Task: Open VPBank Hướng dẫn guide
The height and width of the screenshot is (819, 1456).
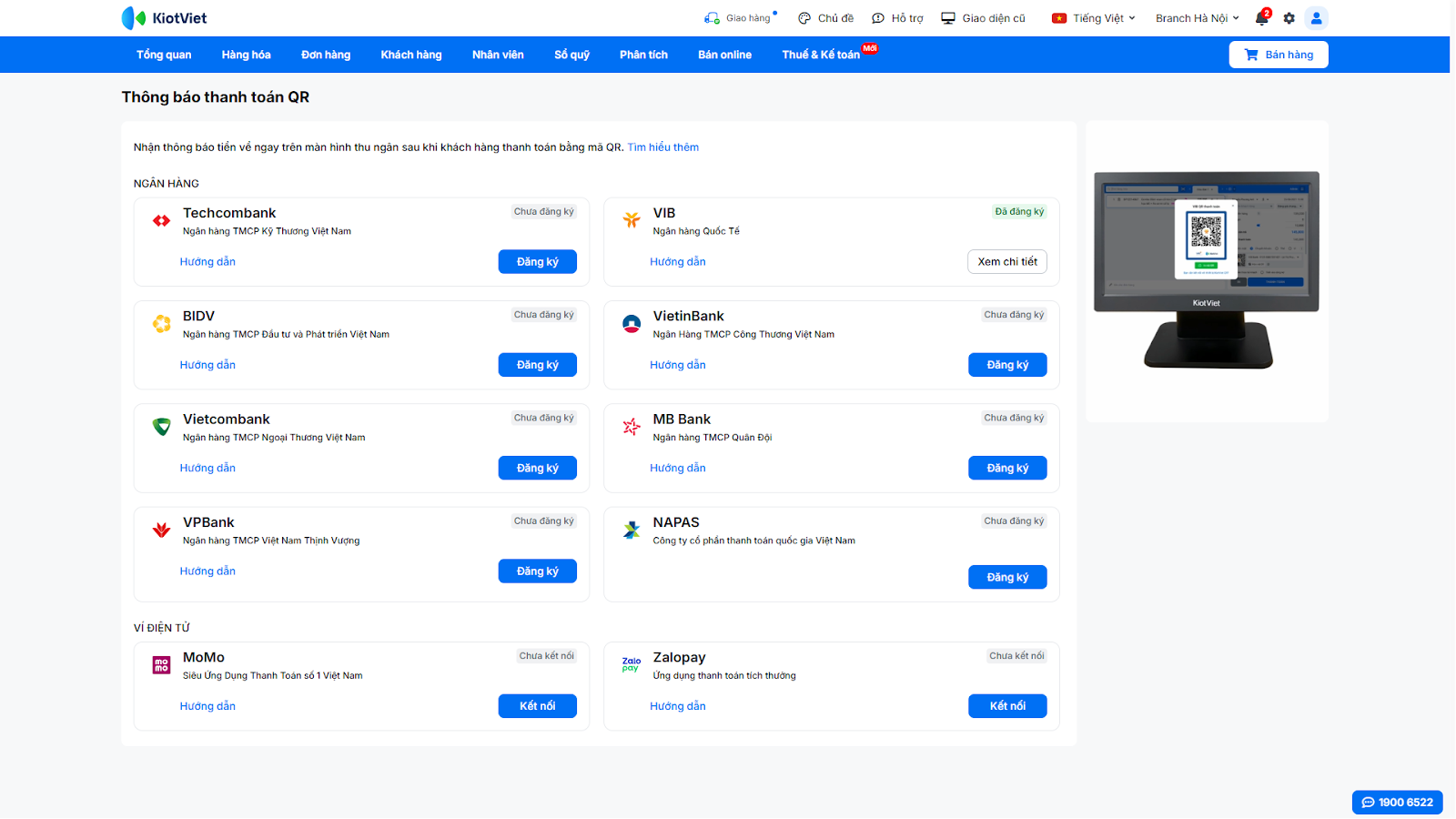Action: point(207,571)
